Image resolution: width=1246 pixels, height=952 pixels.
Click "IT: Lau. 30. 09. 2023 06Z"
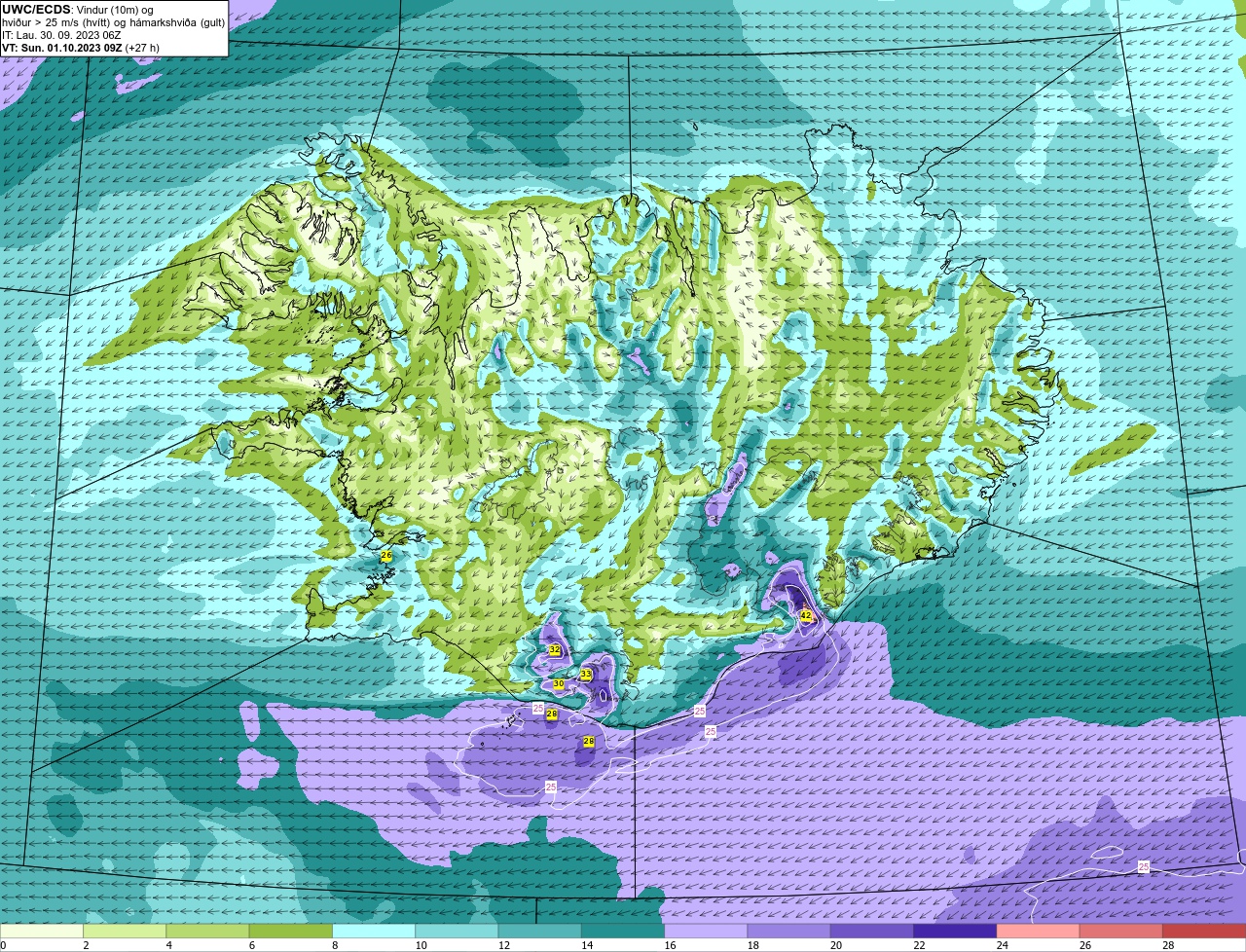click(61, 35)
